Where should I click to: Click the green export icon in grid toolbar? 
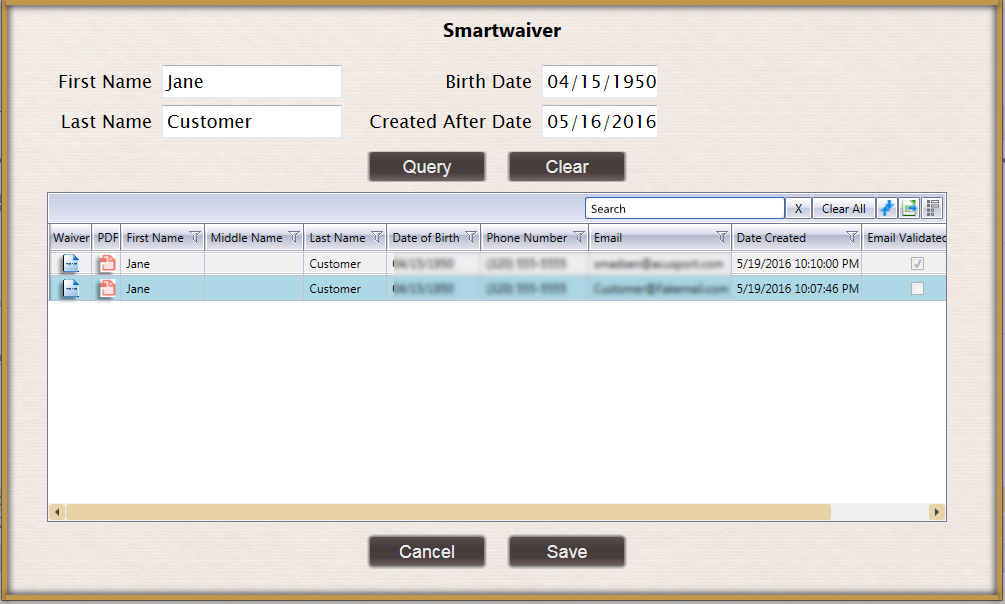click(x=909, y=208)
